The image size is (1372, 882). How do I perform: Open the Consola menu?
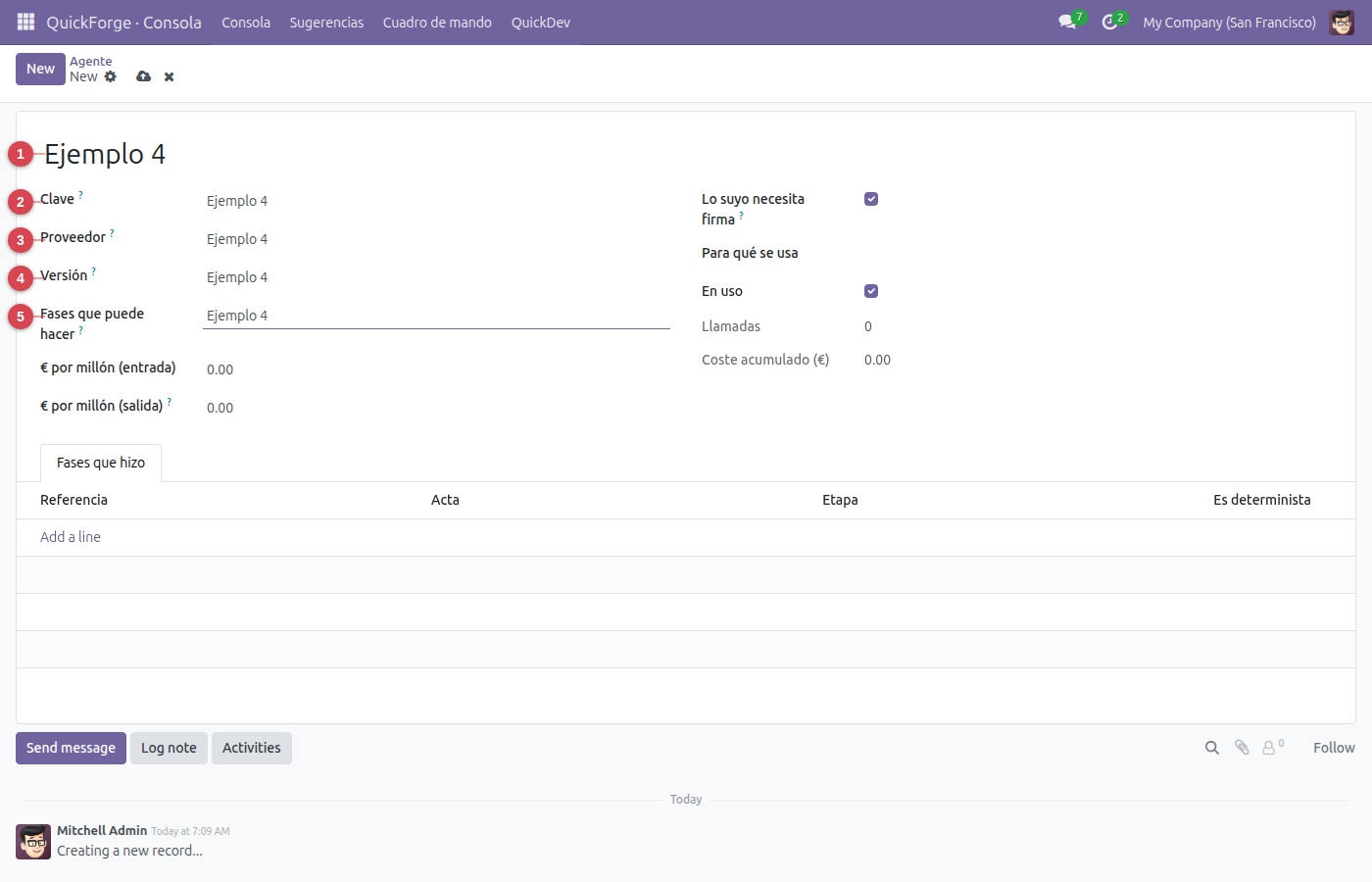pos(246,23)
